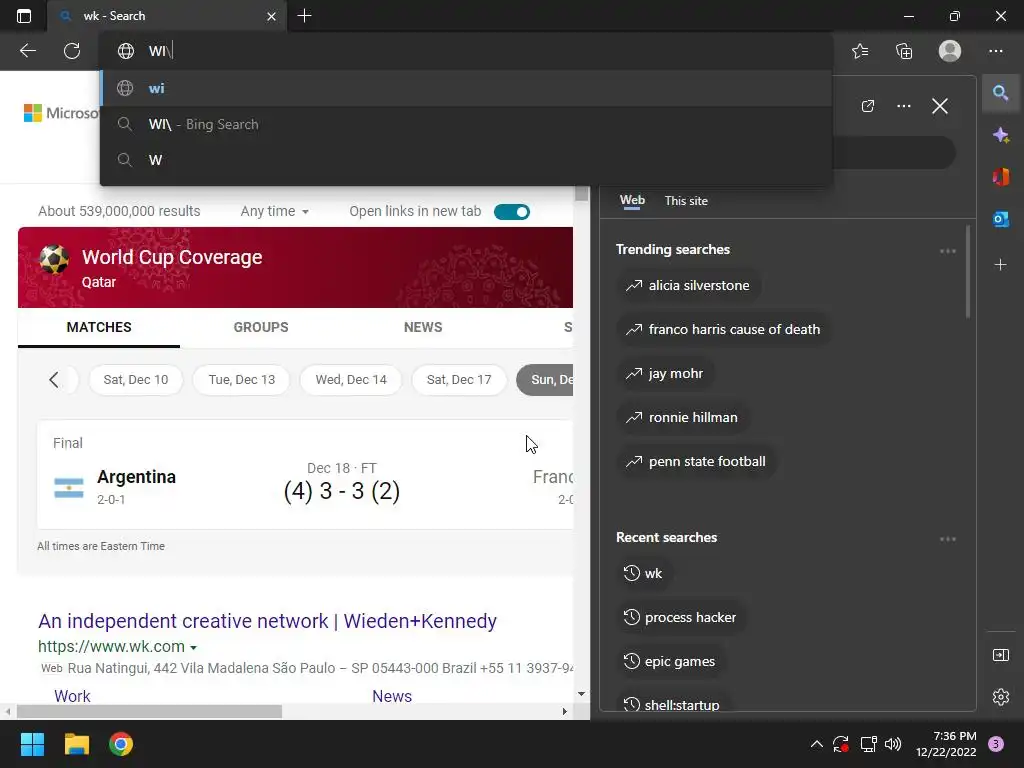Search trending 'franco harris cause of death'
1024x768 pixels.
[723, 329]
